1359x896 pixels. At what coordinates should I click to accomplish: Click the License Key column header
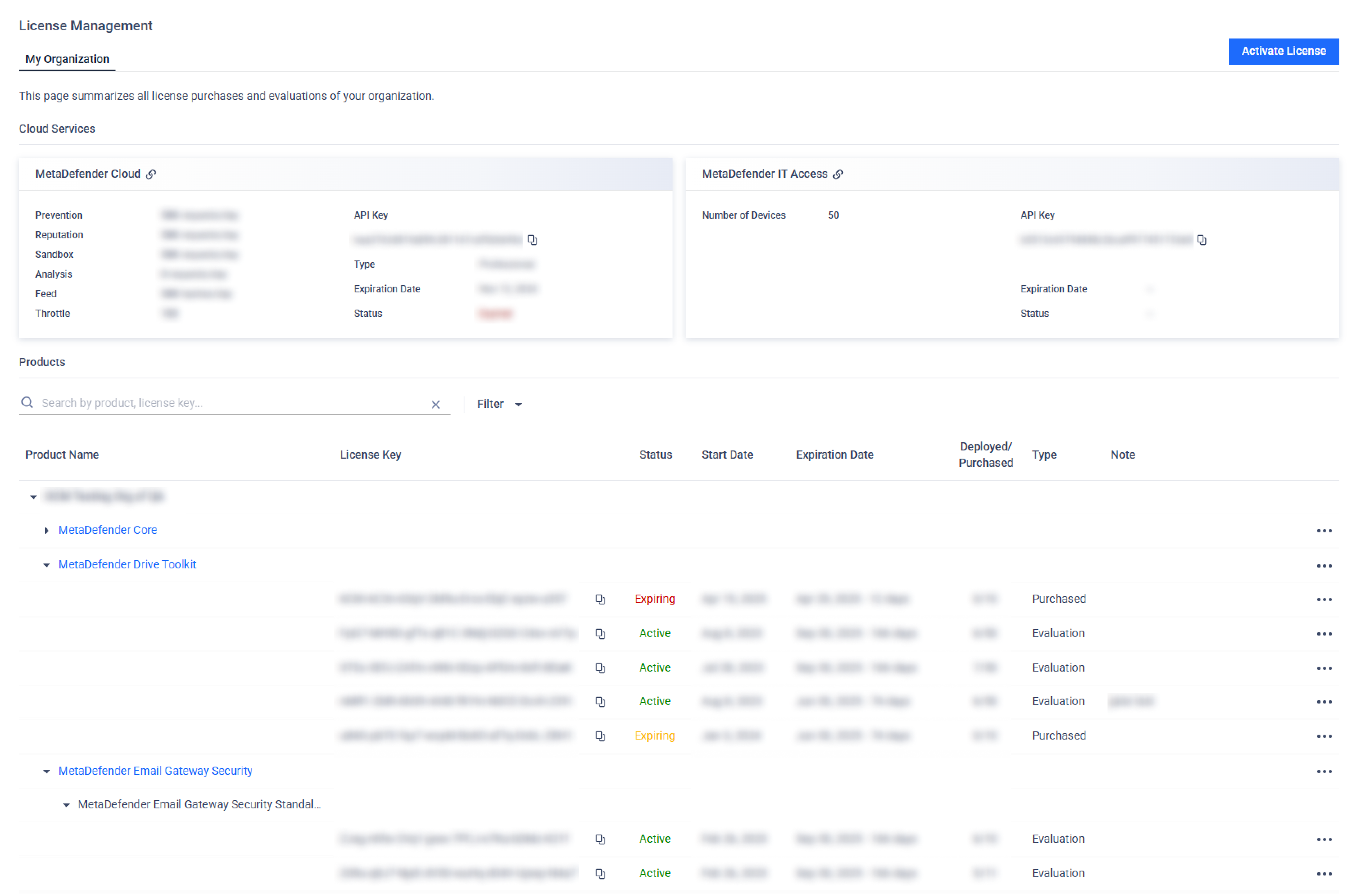point(370,454)
